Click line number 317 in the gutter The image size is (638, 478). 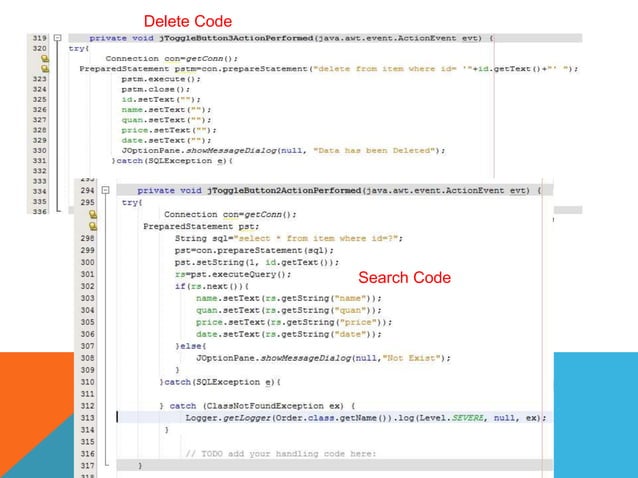[87, 465]
